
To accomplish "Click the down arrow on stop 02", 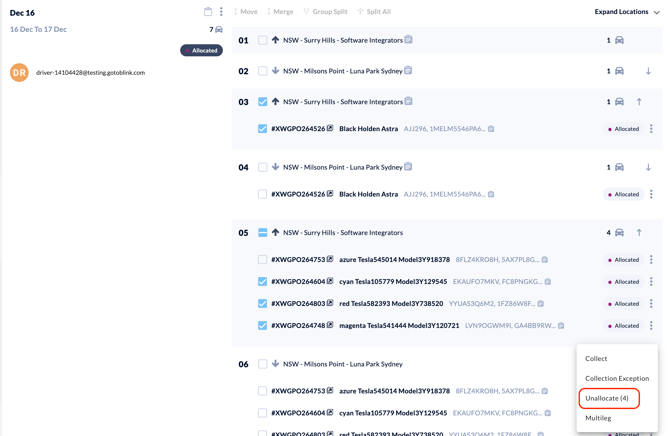I will [648, 71].
